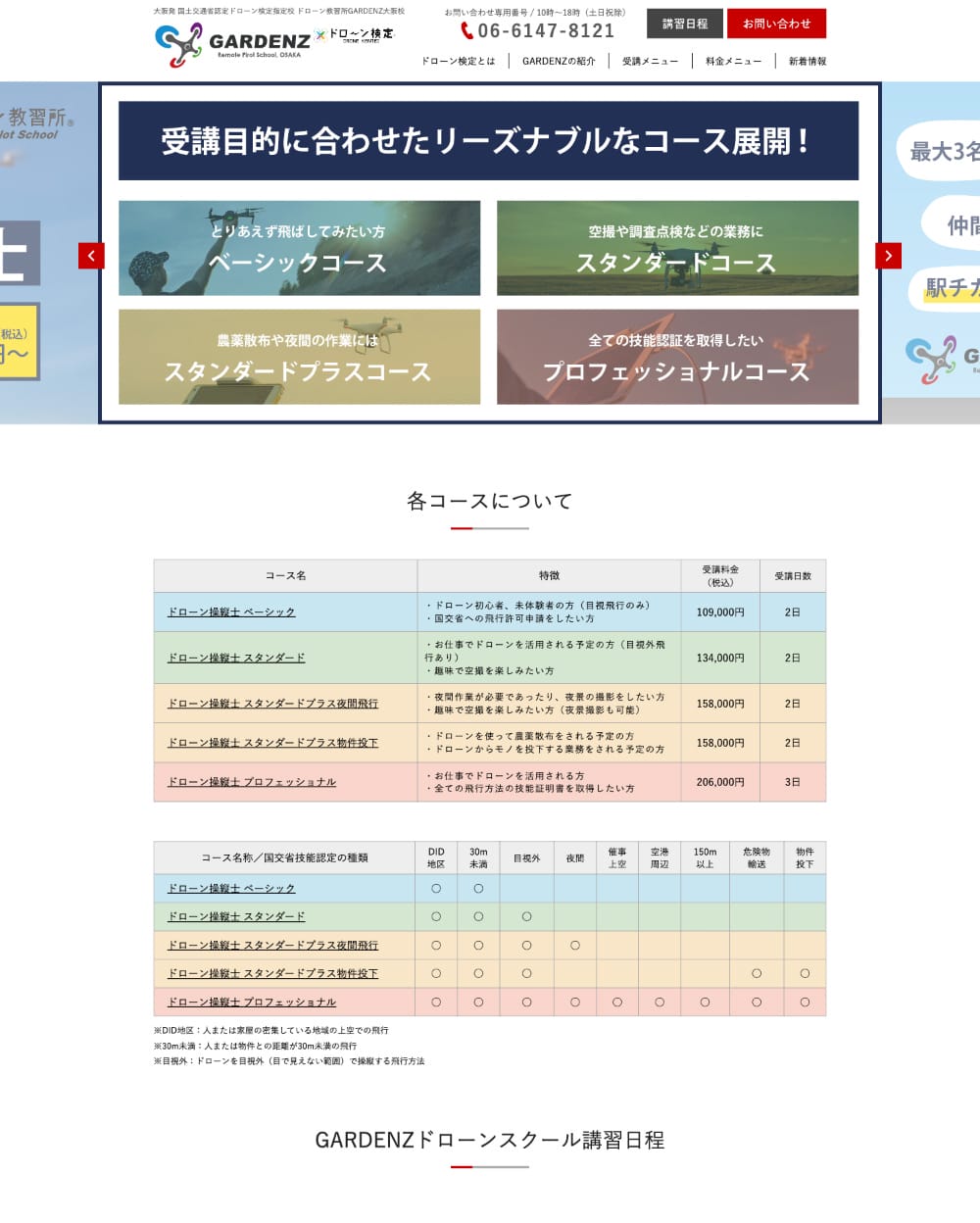Screen dimensions: 980x1223
Task: Select the ベーシックコース banner tile
Action: click(x=299, y=248)
